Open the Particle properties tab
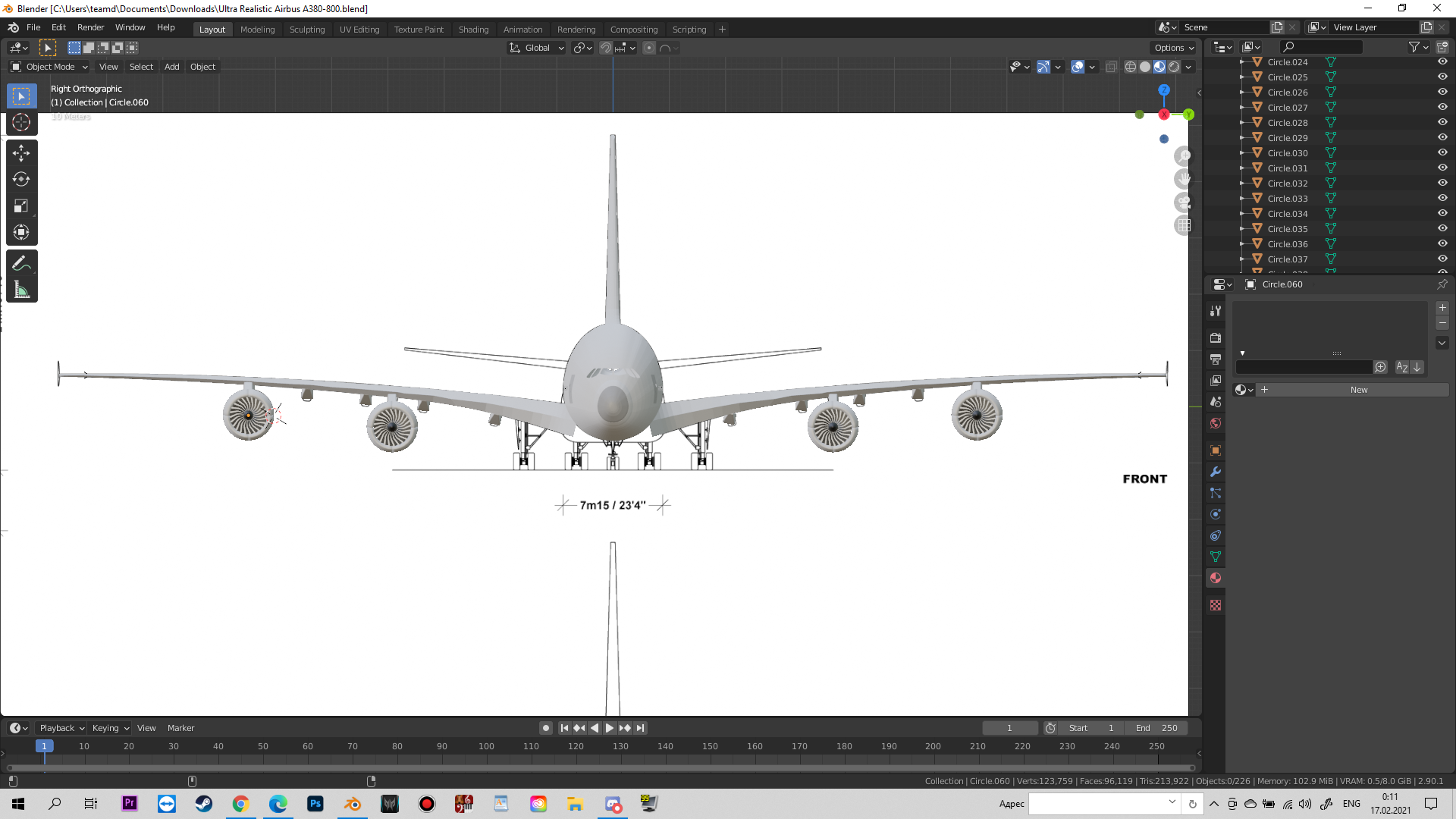 pyautogui.click(x=1215, y=493)
